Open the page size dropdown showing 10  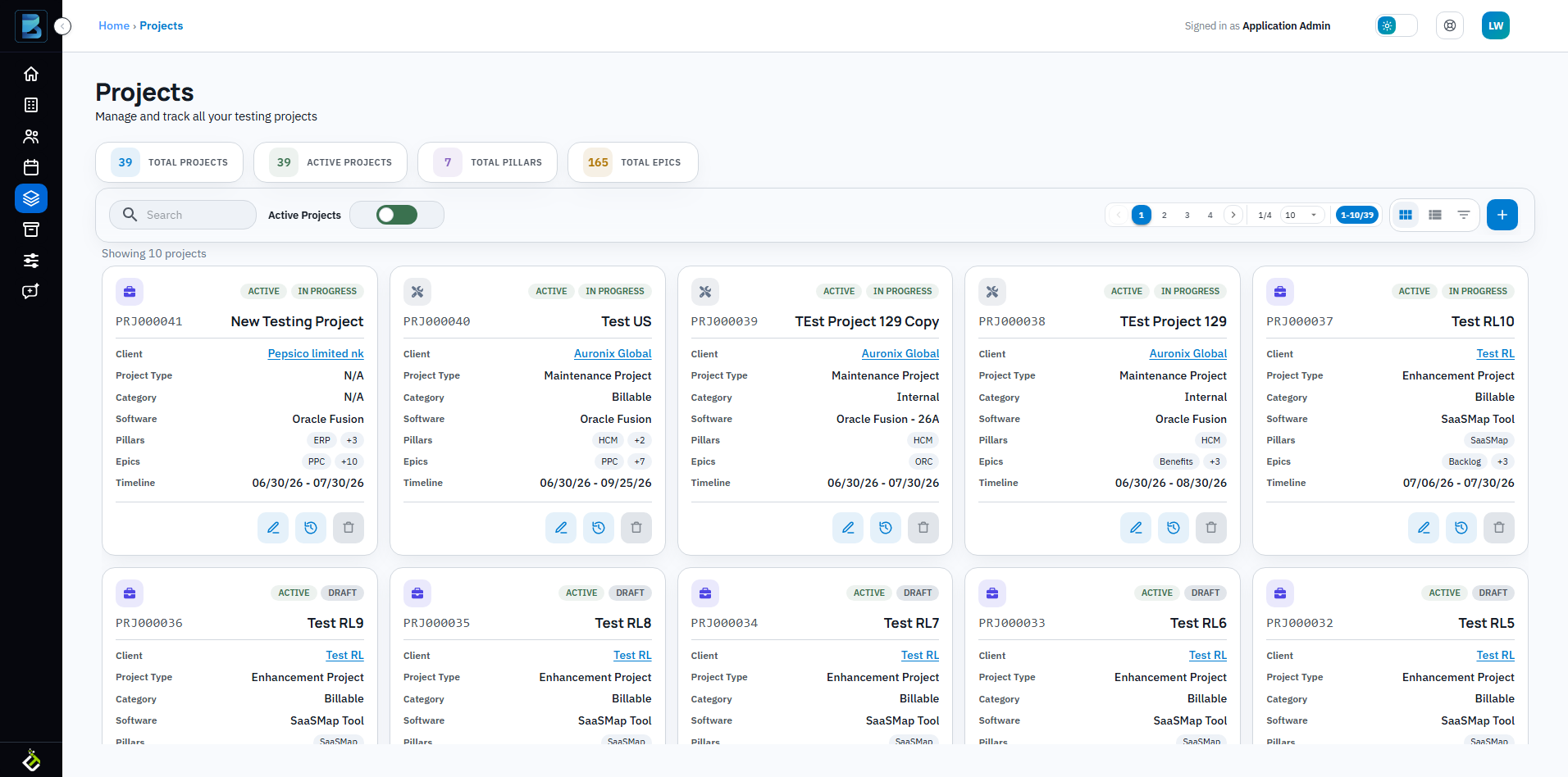tap(1302, 215)
